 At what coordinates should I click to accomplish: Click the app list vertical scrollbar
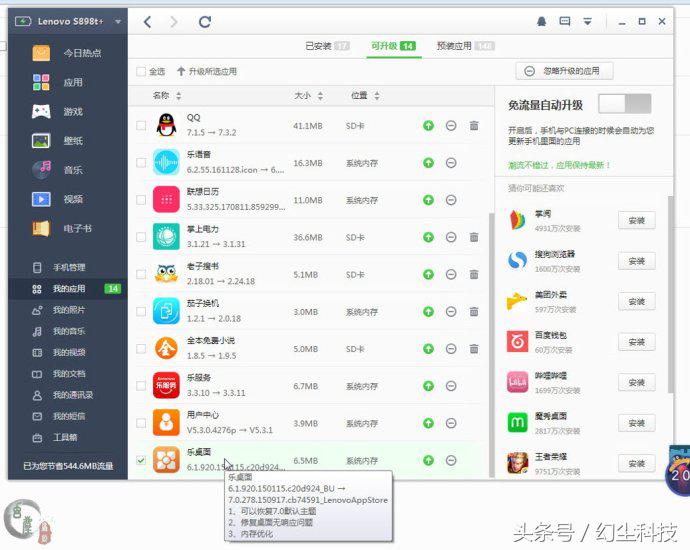coord(492,345)
